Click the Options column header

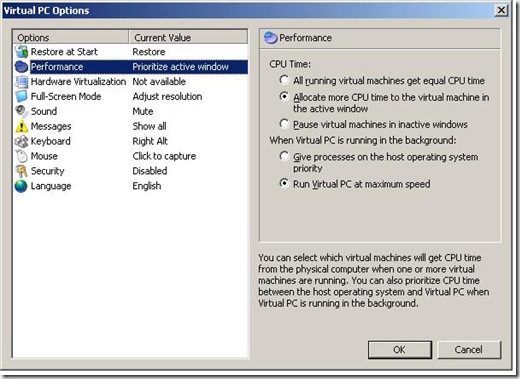click(71, 37)
